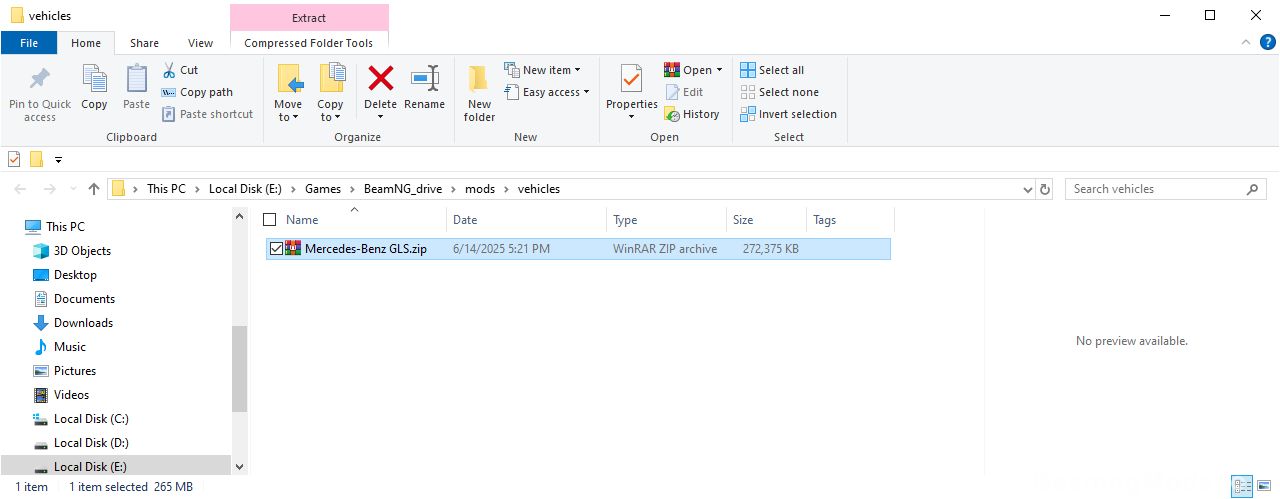The image size is (1280, 499).
Task: Click quick access toolbar new folder icon
Action: [37, 159]
